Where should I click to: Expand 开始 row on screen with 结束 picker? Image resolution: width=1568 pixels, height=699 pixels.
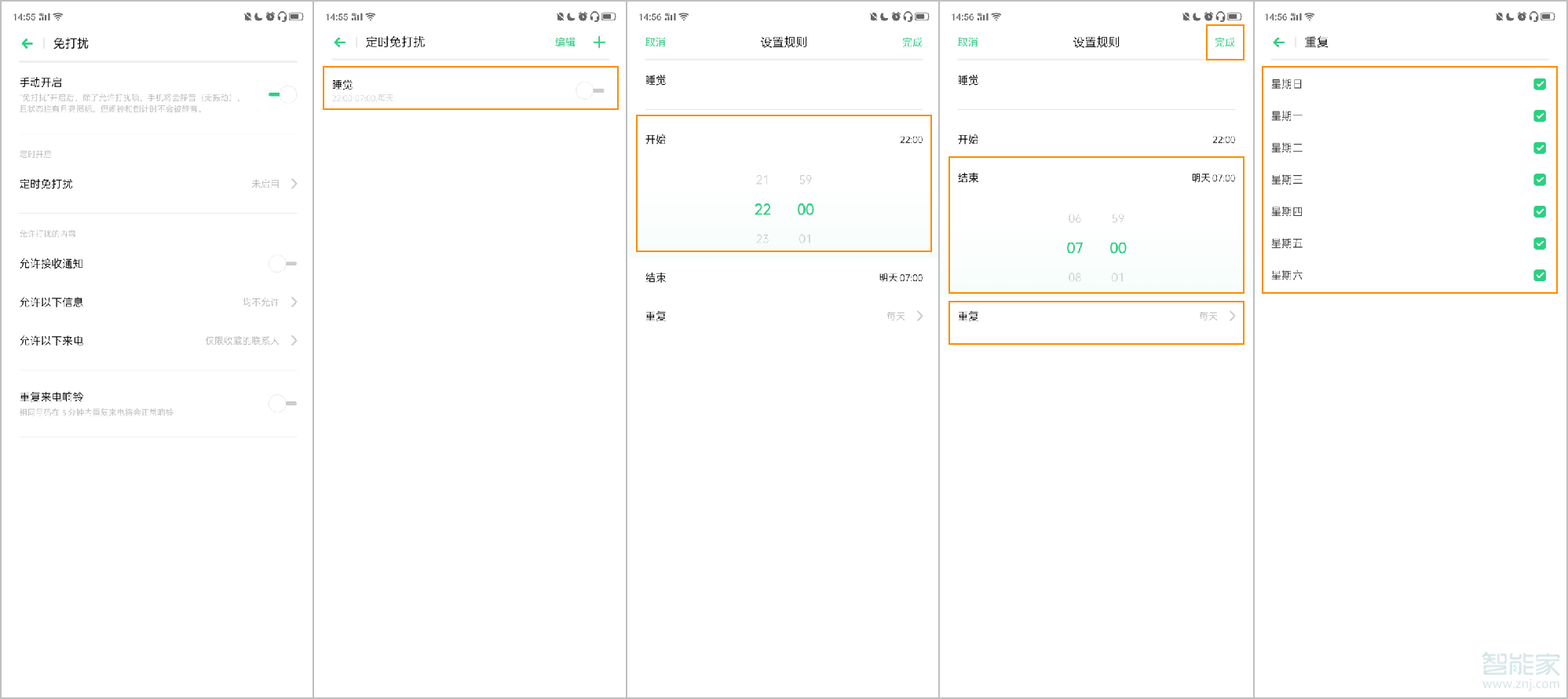point(1096,139)
